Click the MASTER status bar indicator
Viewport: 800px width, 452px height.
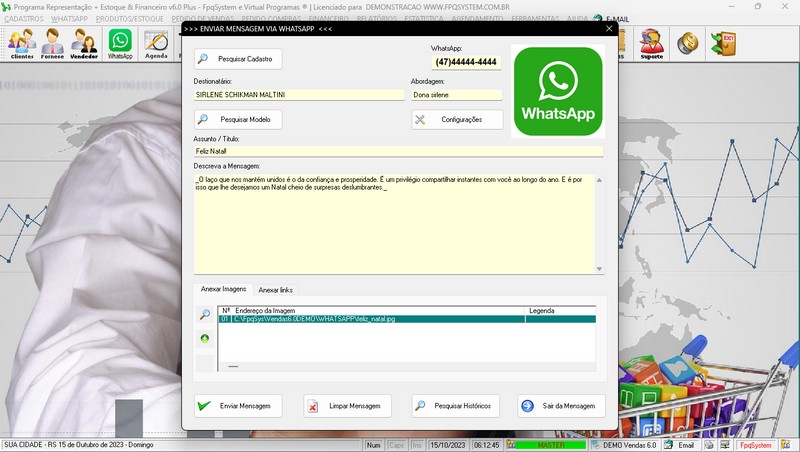[x=551, y=445]
